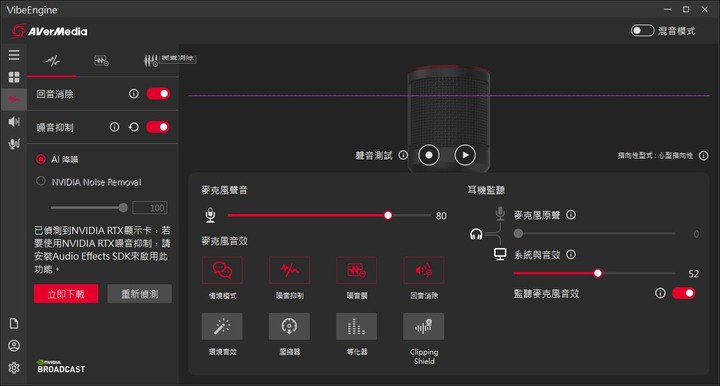
Task: Minimize the VibeEngine window
Action: (x=668, y=9)
